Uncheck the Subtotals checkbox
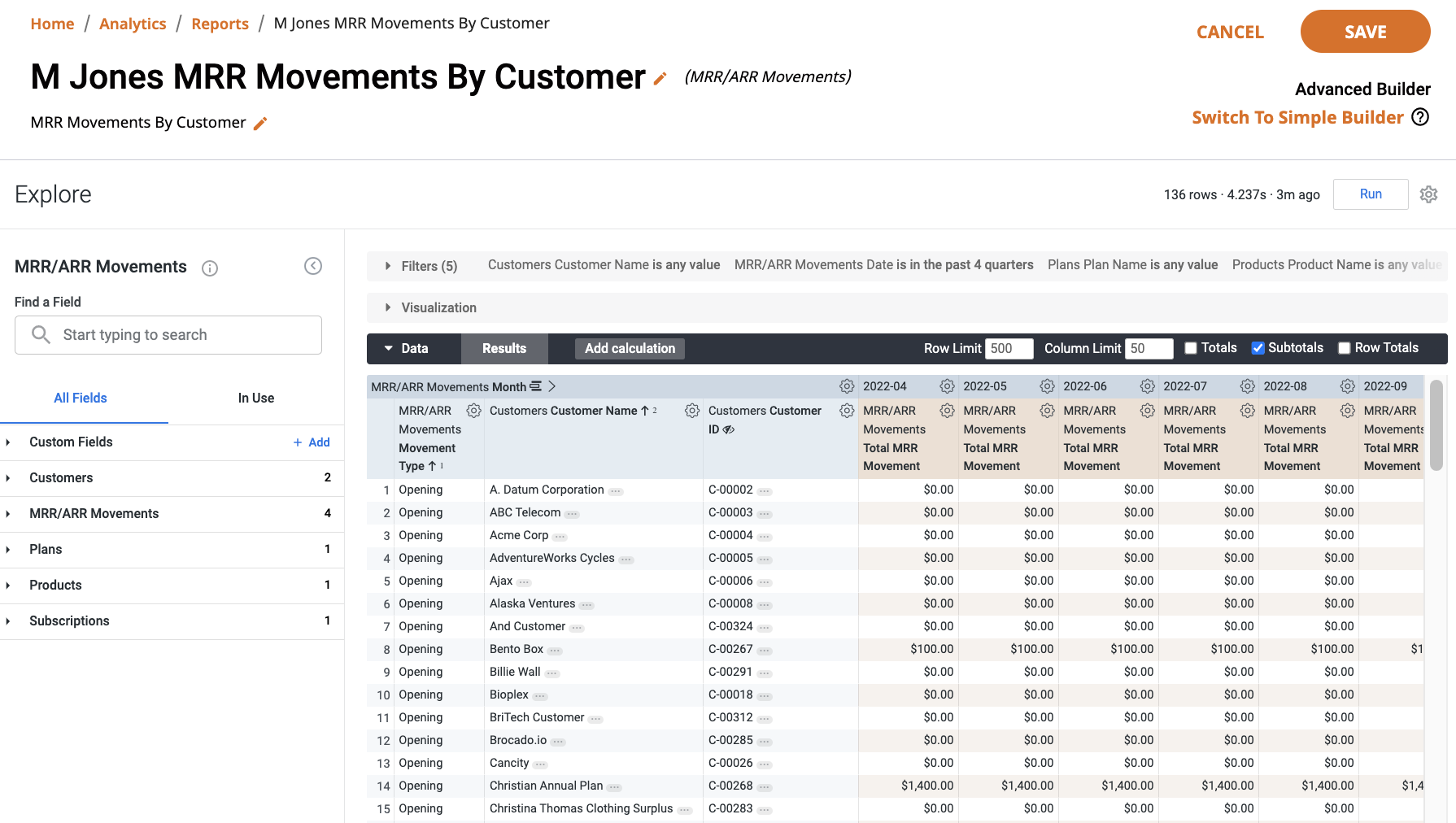The height and width of the screenshot is (823, 1456). pos(1258,348)
